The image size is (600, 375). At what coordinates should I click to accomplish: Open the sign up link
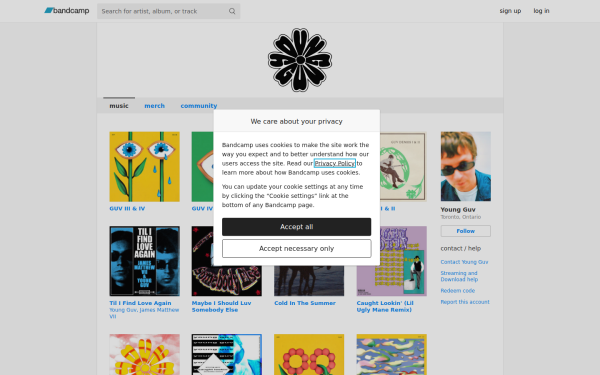click(x=510, y=11)
